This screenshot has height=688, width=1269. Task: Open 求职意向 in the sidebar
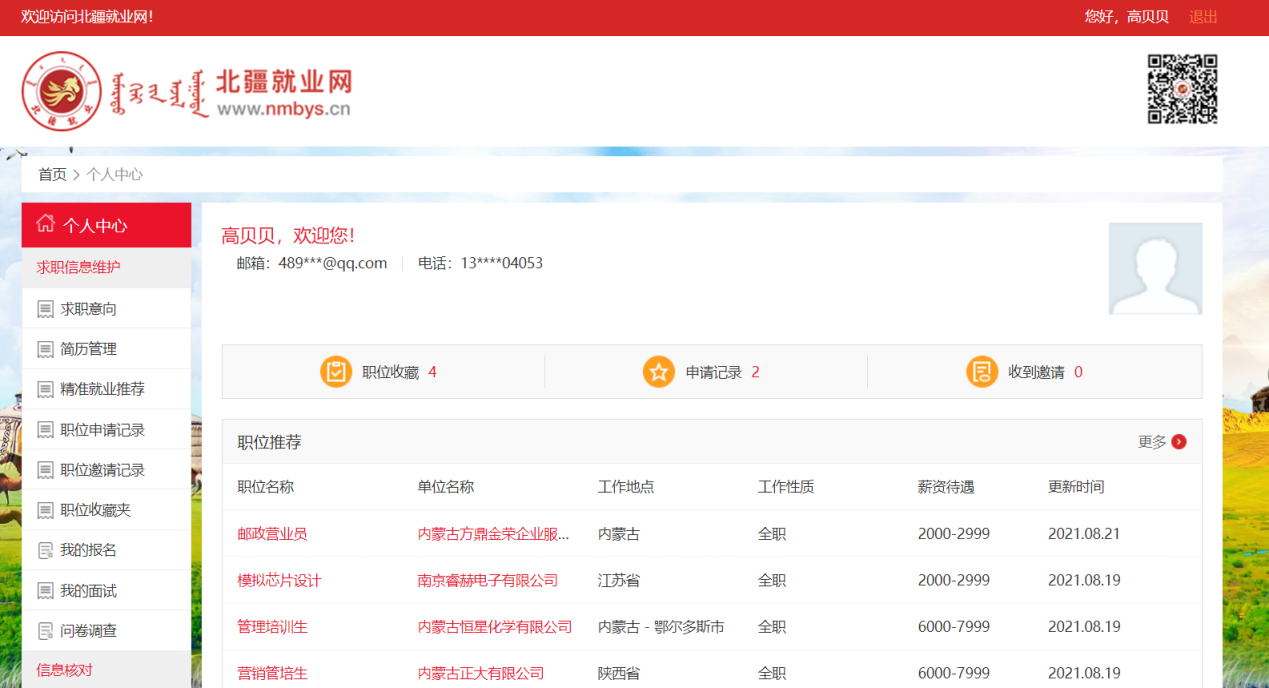click(x=88, y=309)
